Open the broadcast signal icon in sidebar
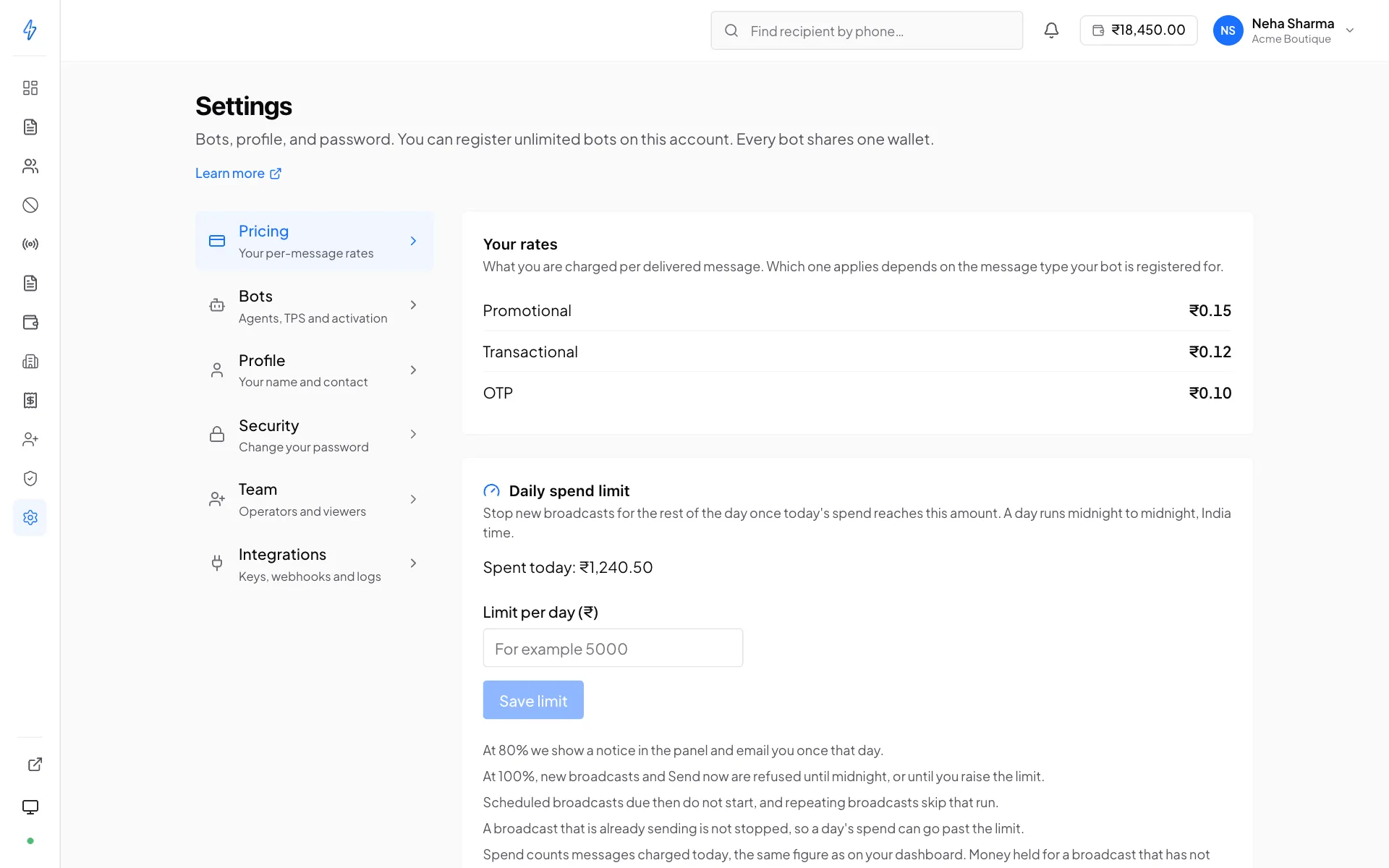The height and width of the screenshot is (868, 1389). pos(30,244)
